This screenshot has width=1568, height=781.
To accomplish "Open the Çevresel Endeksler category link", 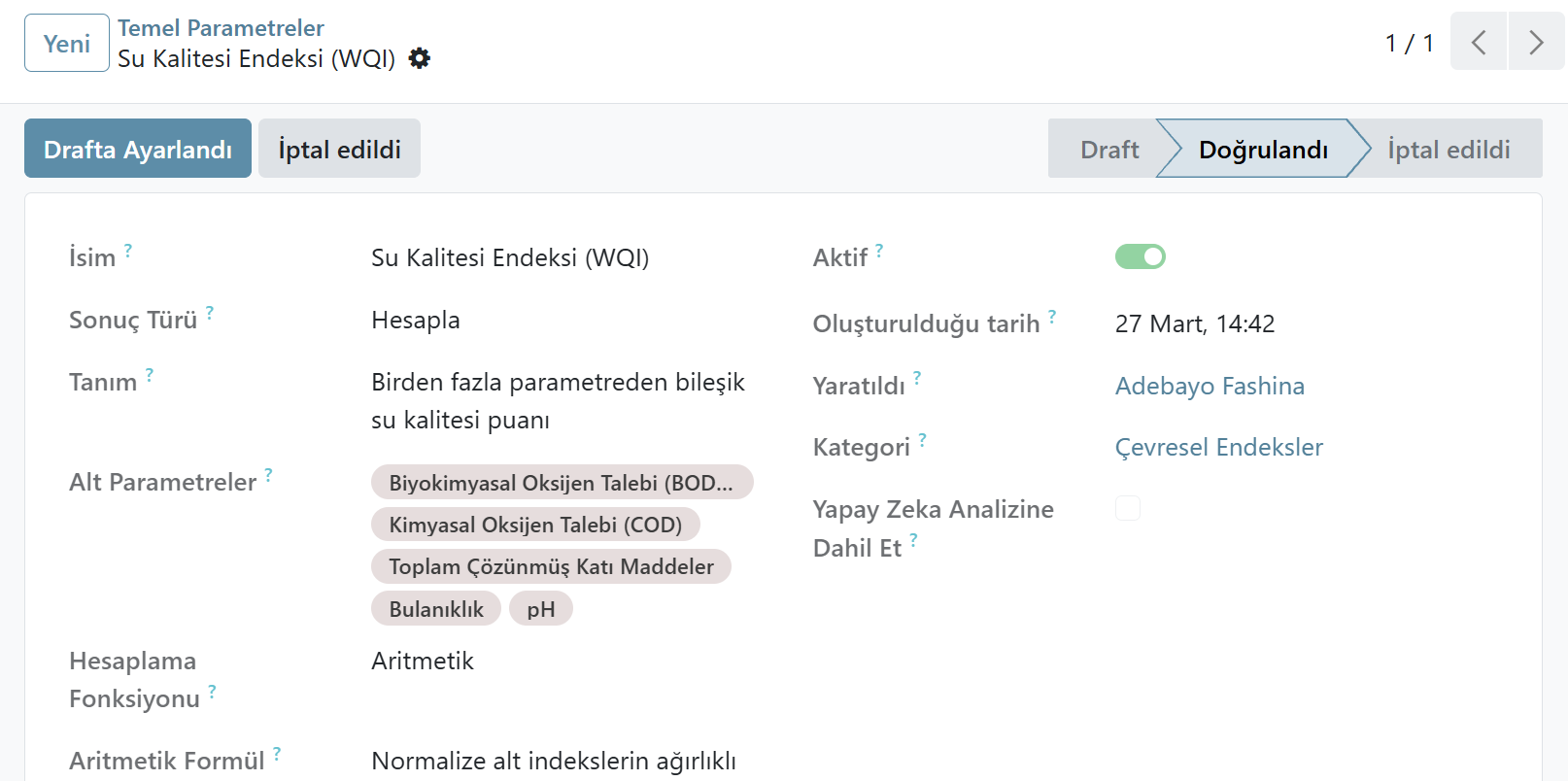I will (1218, 447).
